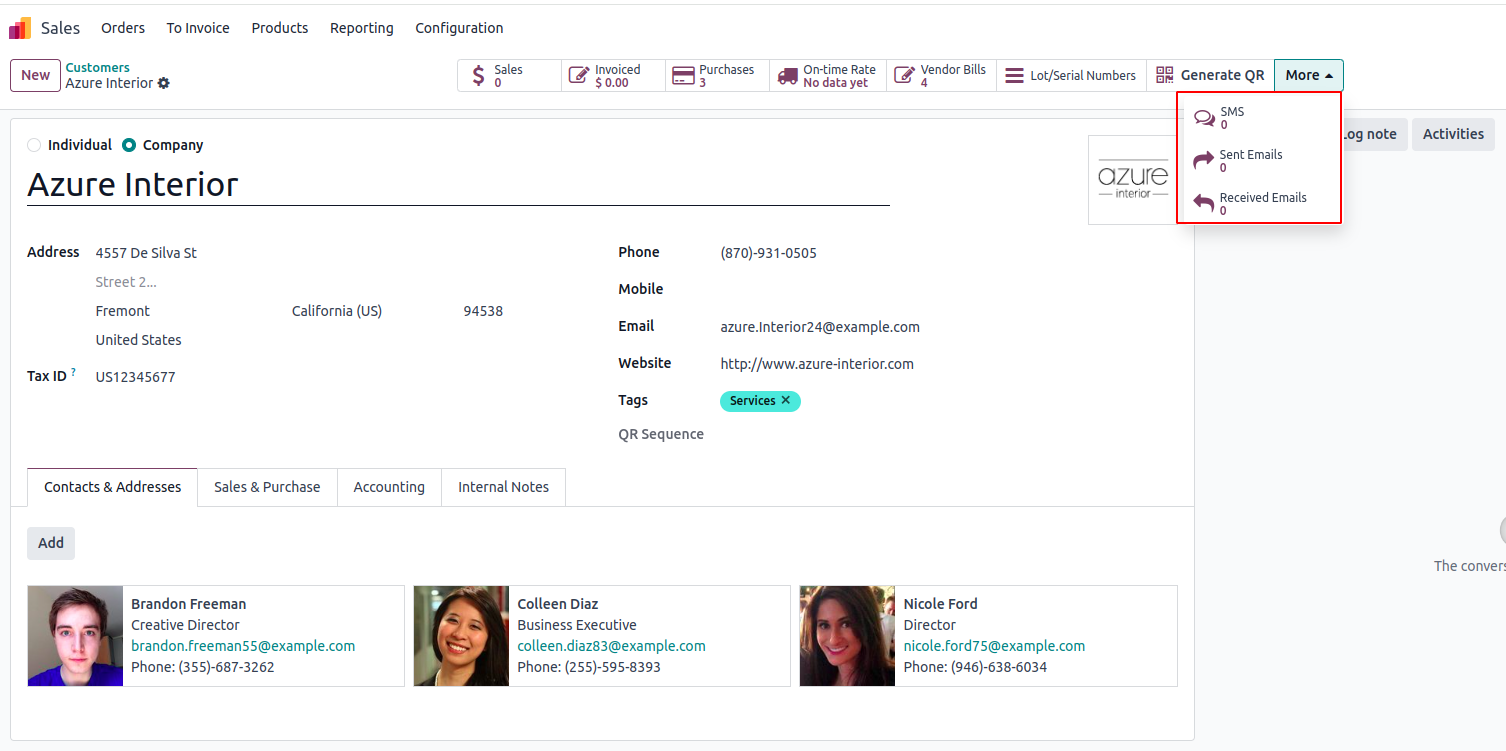Switch to the Sales & Purchase tab

[x=267, y=487]
